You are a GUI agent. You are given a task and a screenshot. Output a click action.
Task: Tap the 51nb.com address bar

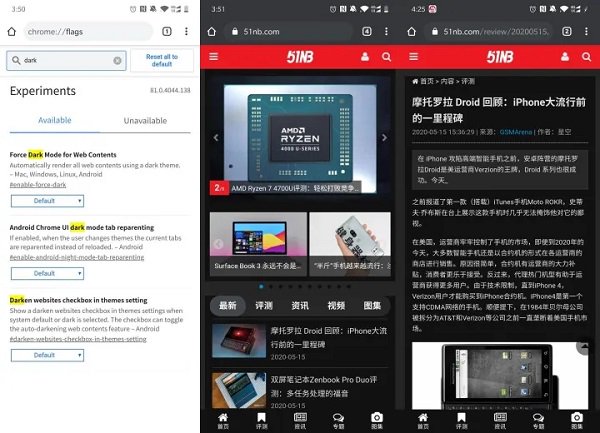288,31
